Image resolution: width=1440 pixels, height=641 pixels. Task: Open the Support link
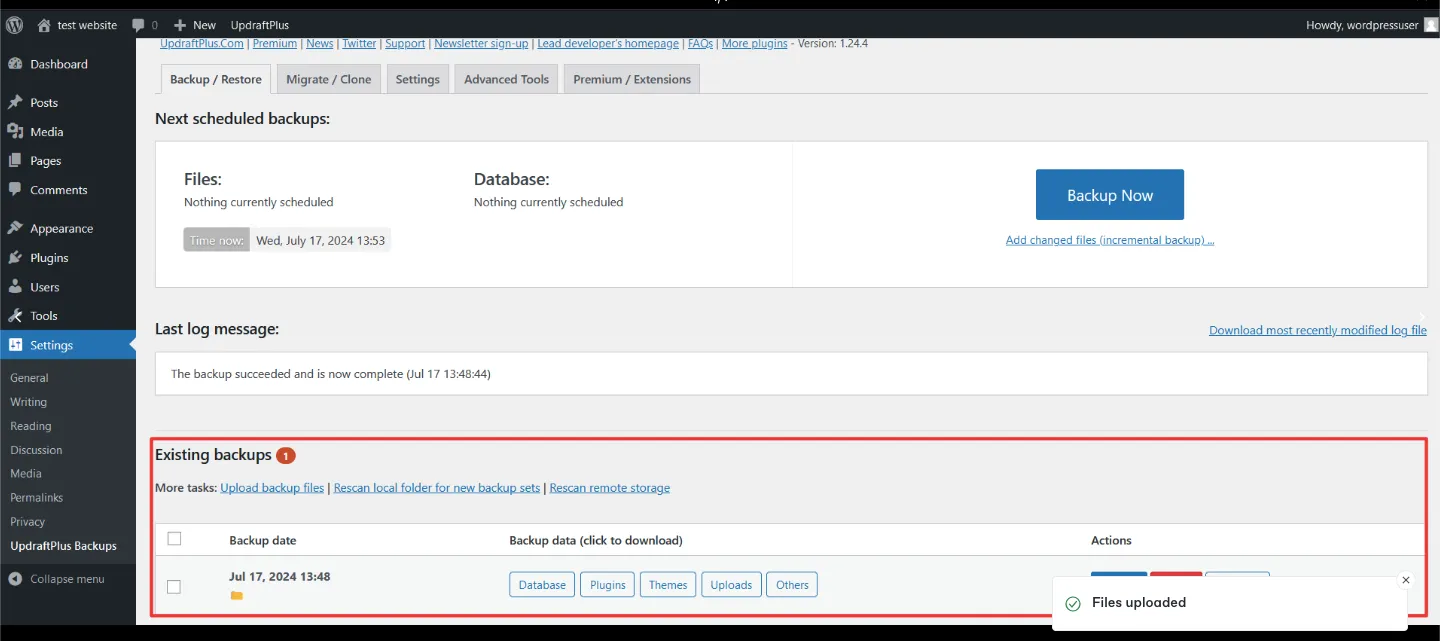[x=405, y=44]
